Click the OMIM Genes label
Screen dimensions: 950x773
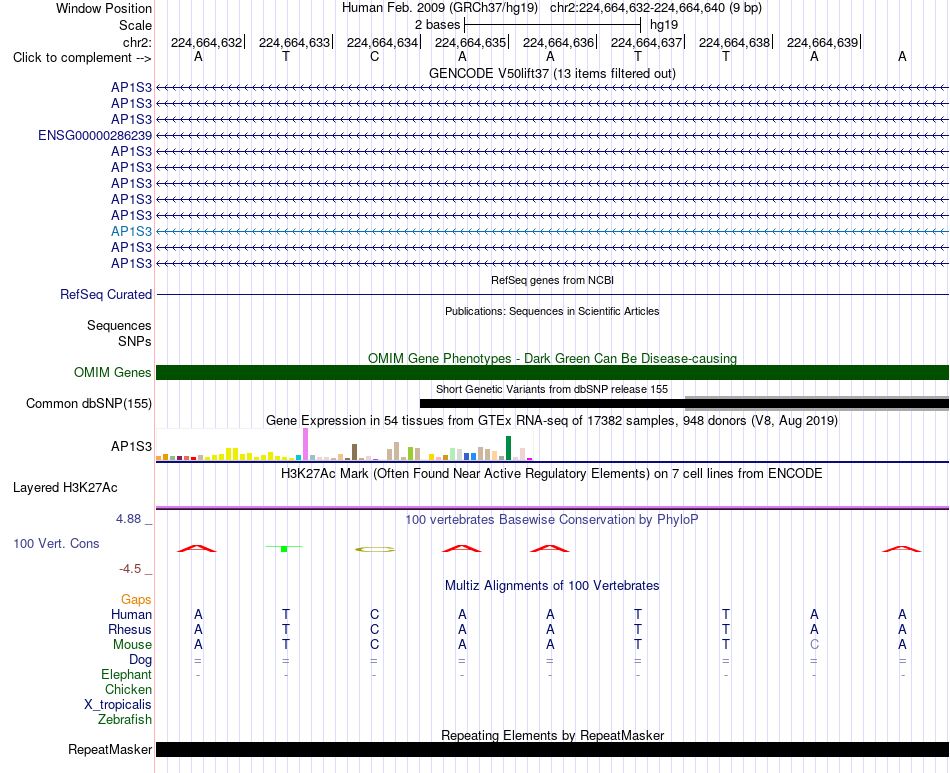click(113, 373)
